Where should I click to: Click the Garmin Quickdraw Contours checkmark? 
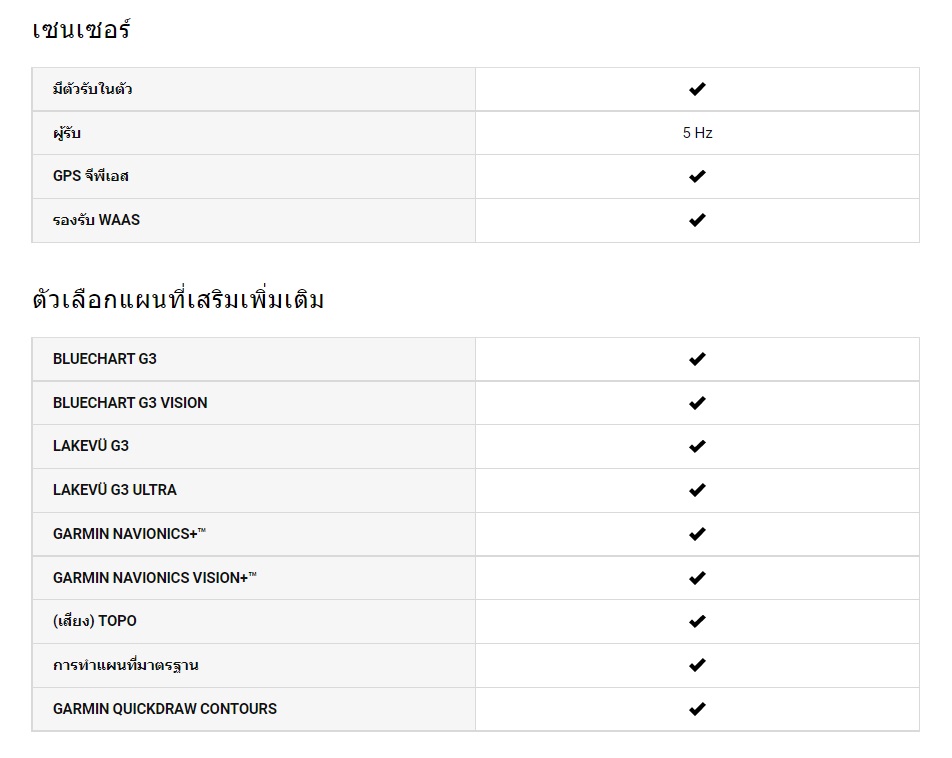(697, 709)
